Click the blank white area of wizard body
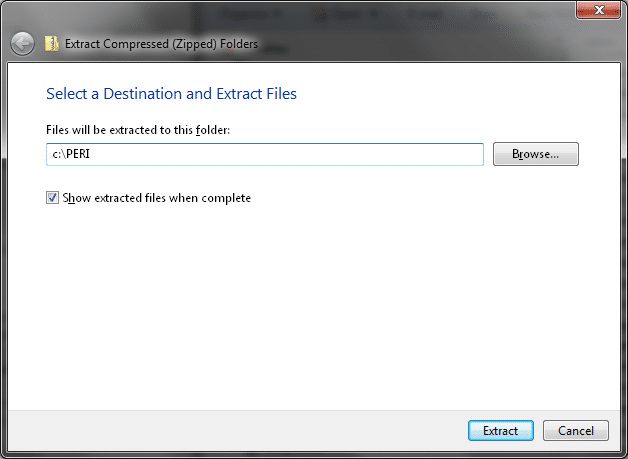The height and width of the screenshot is (459, 628). pyautogui.click(x=312, y=304)
